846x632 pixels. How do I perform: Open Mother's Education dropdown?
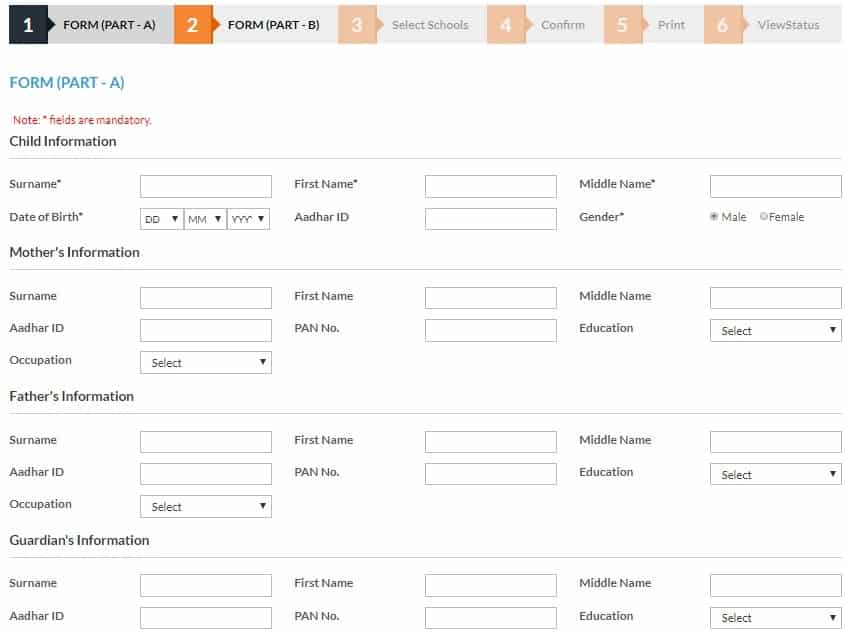pyautogui.click(x=775, y=330)
